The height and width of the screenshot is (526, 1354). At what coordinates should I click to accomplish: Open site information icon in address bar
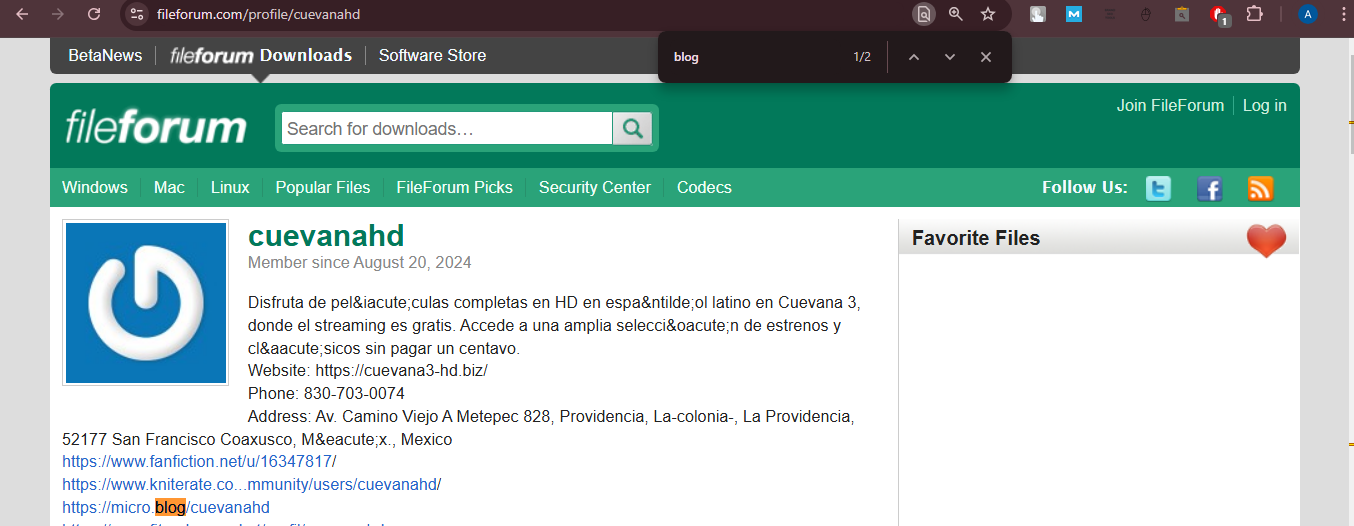tap(137, 14)
